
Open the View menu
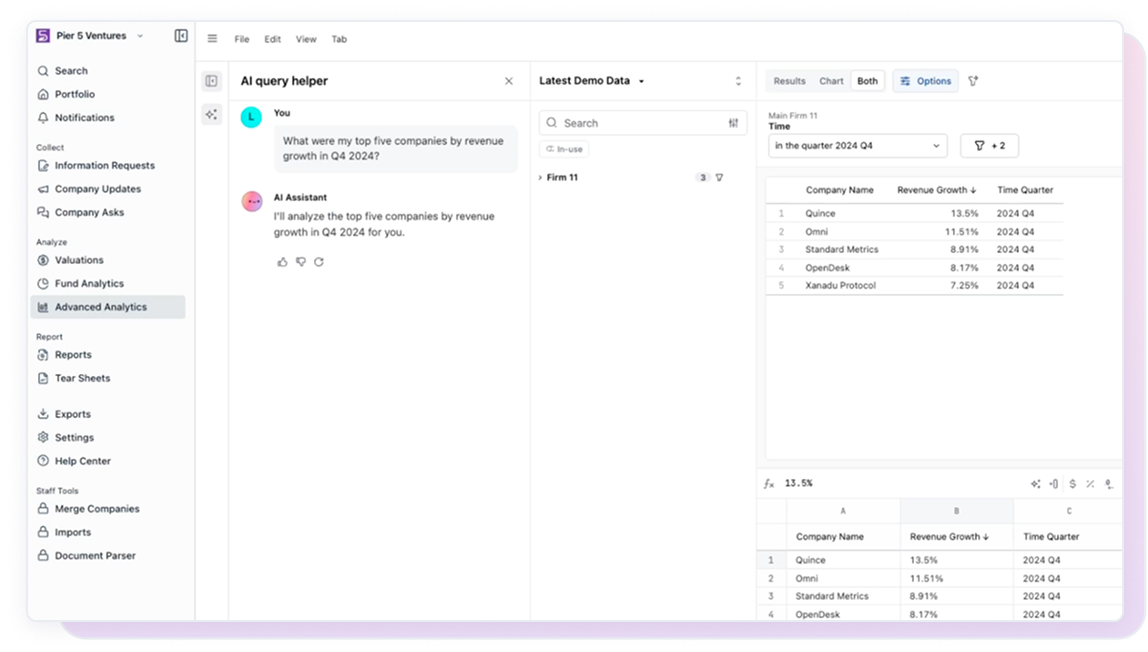click(x=306, y=39)
